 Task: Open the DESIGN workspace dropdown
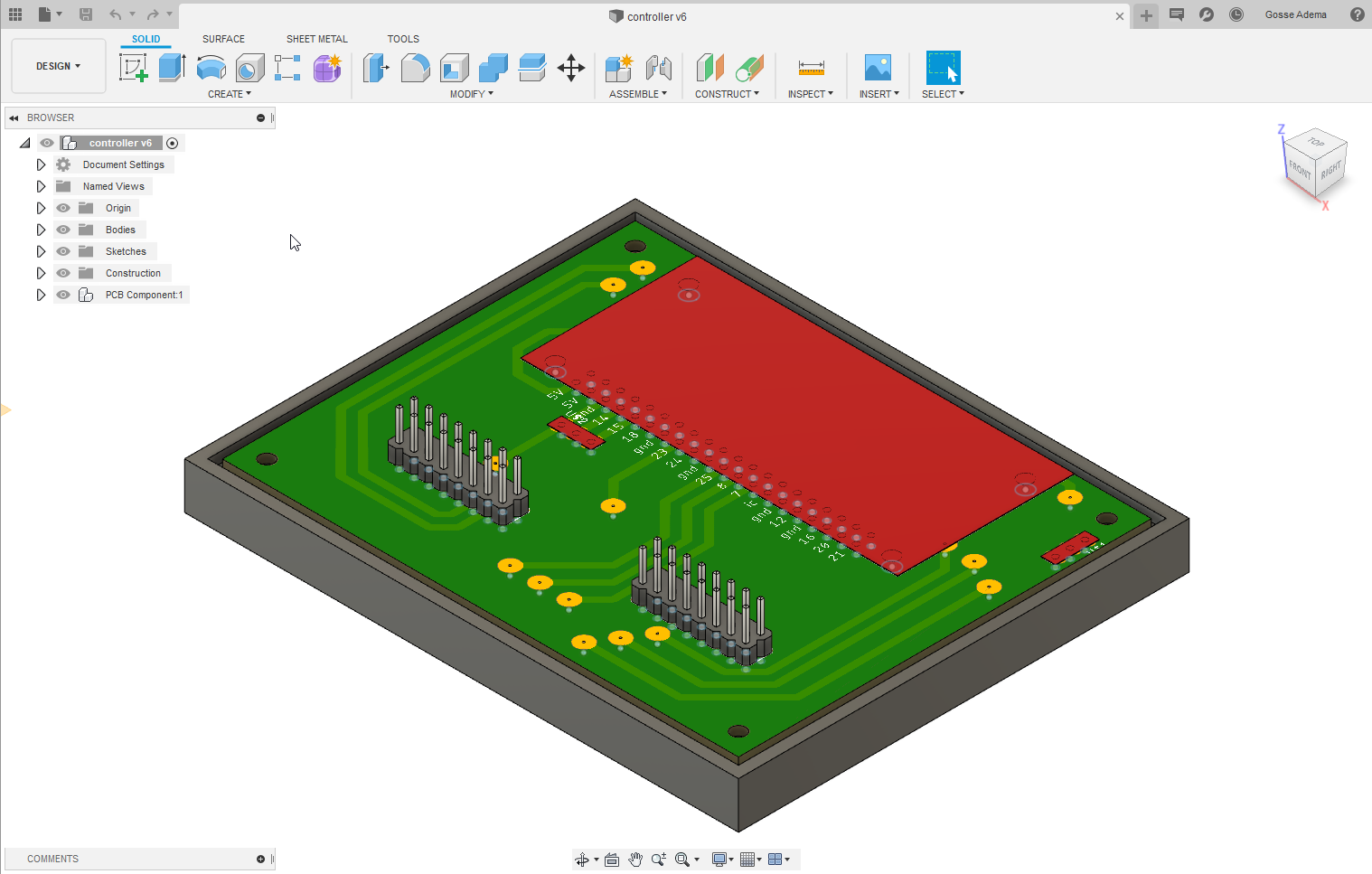[59, 66]
